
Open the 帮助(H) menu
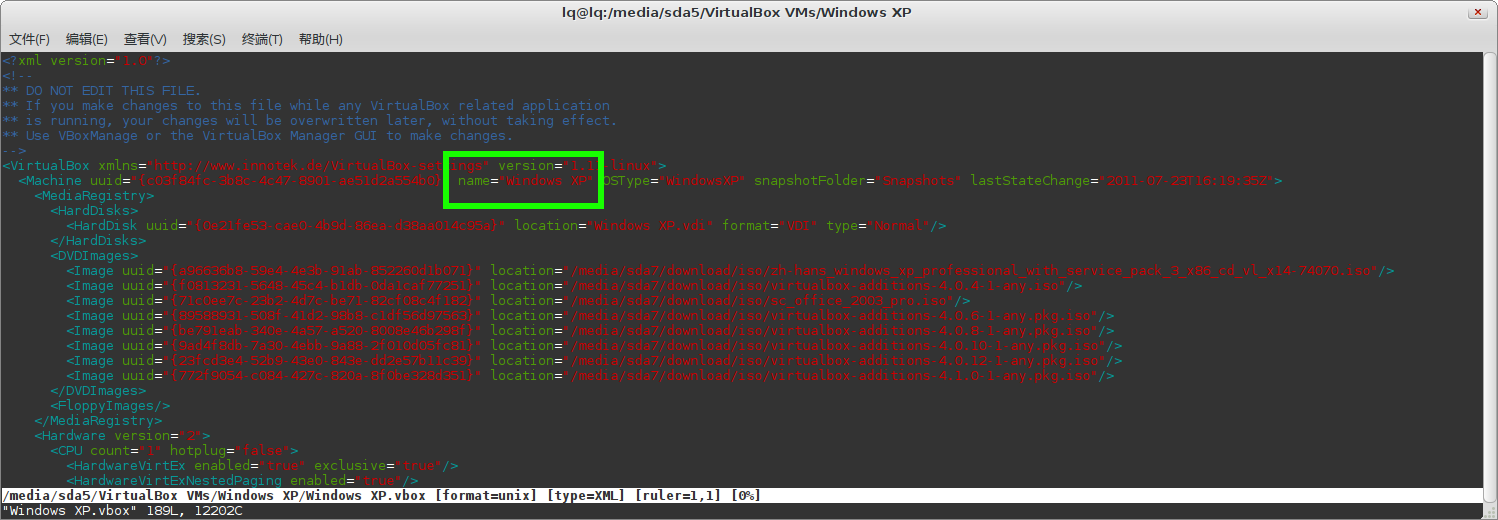tap(320, 39)
